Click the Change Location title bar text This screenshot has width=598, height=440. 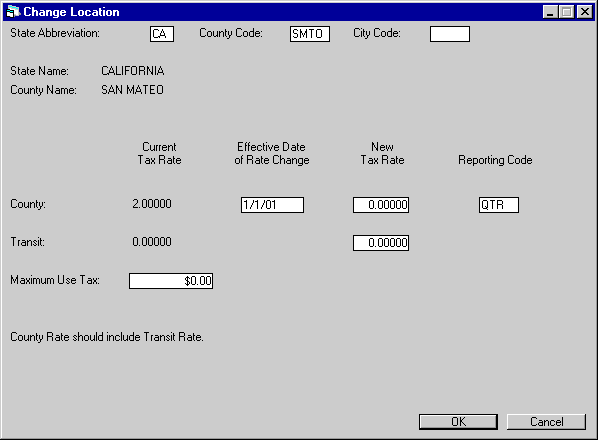tap(71, 12)
